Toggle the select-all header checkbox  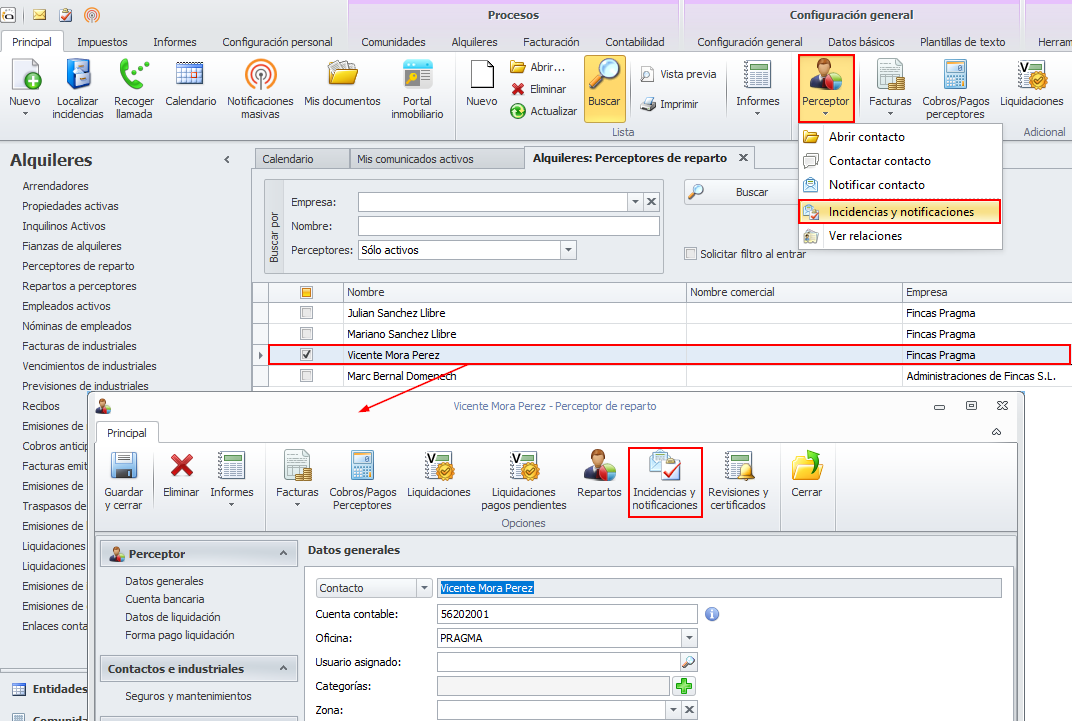306,293
